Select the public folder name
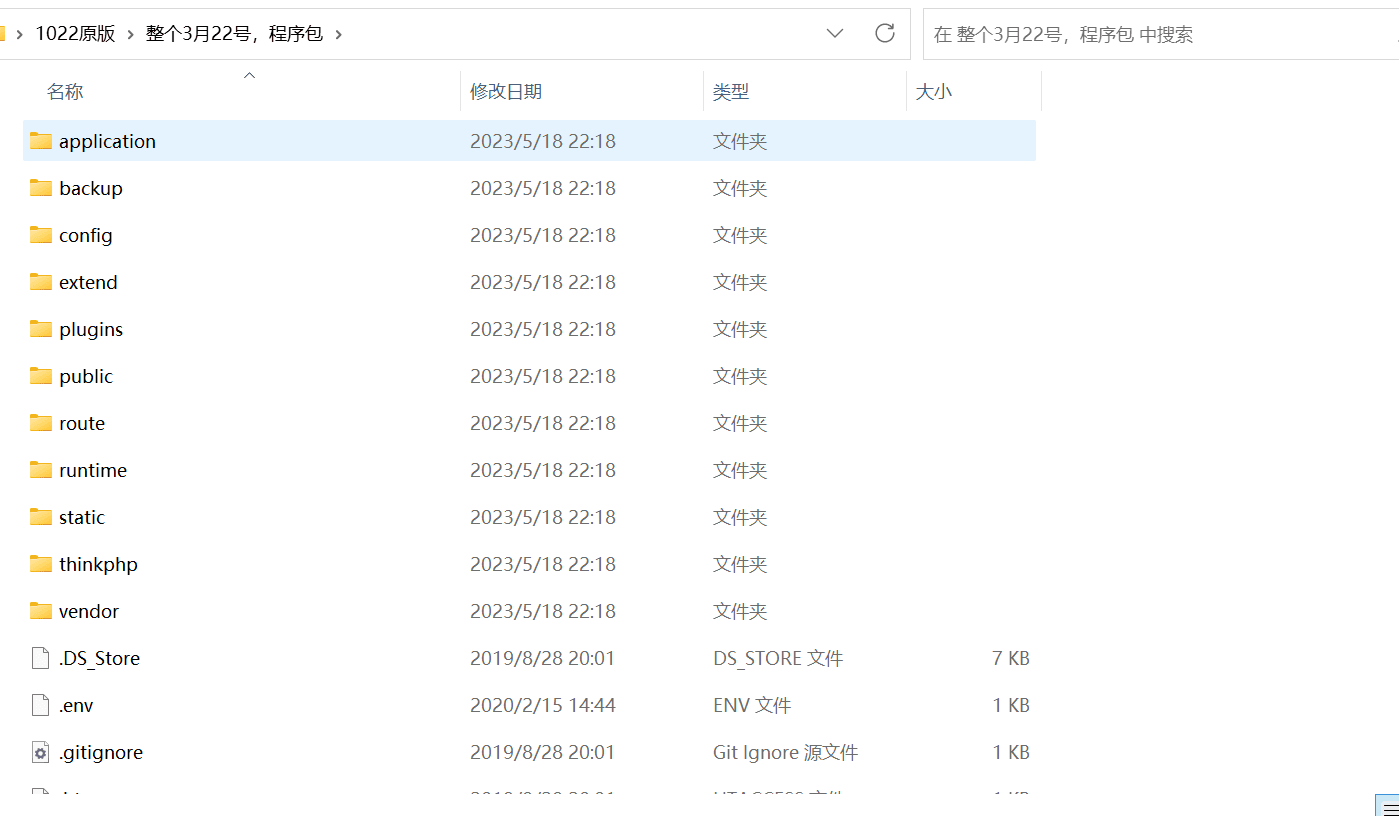This screenshot has width=1399, height=816. click(x=86, y=376)
